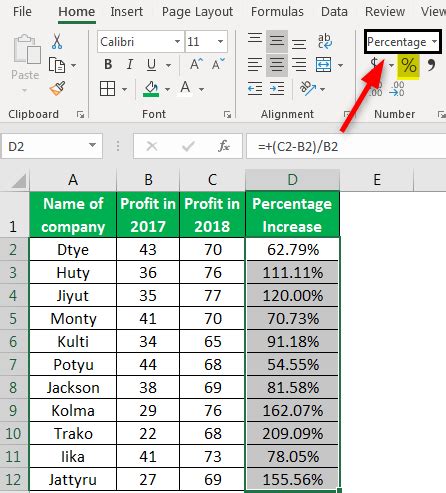Screen dimensions: 446x493
Task: Click the Select All corner triangle
Action: (x=18, y=181)
